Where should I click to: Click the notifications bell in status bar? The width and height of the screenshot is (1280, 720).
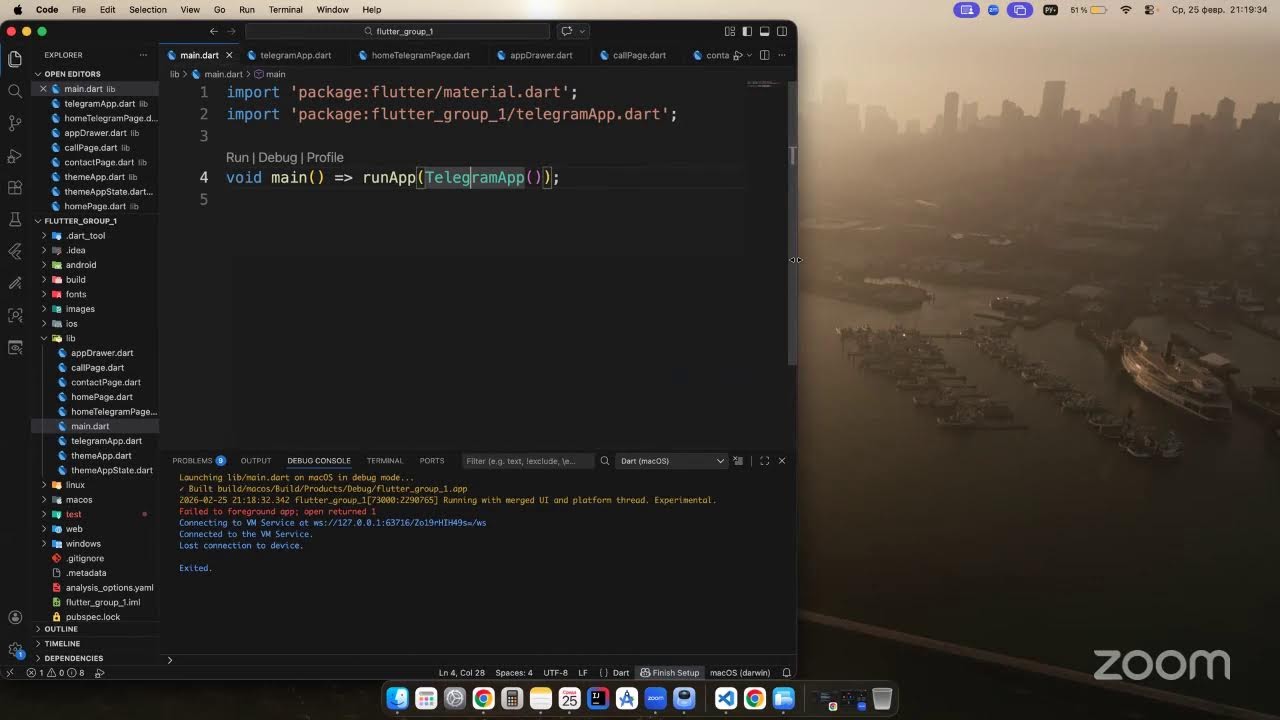pyautogui.click(x=787, y=673)
